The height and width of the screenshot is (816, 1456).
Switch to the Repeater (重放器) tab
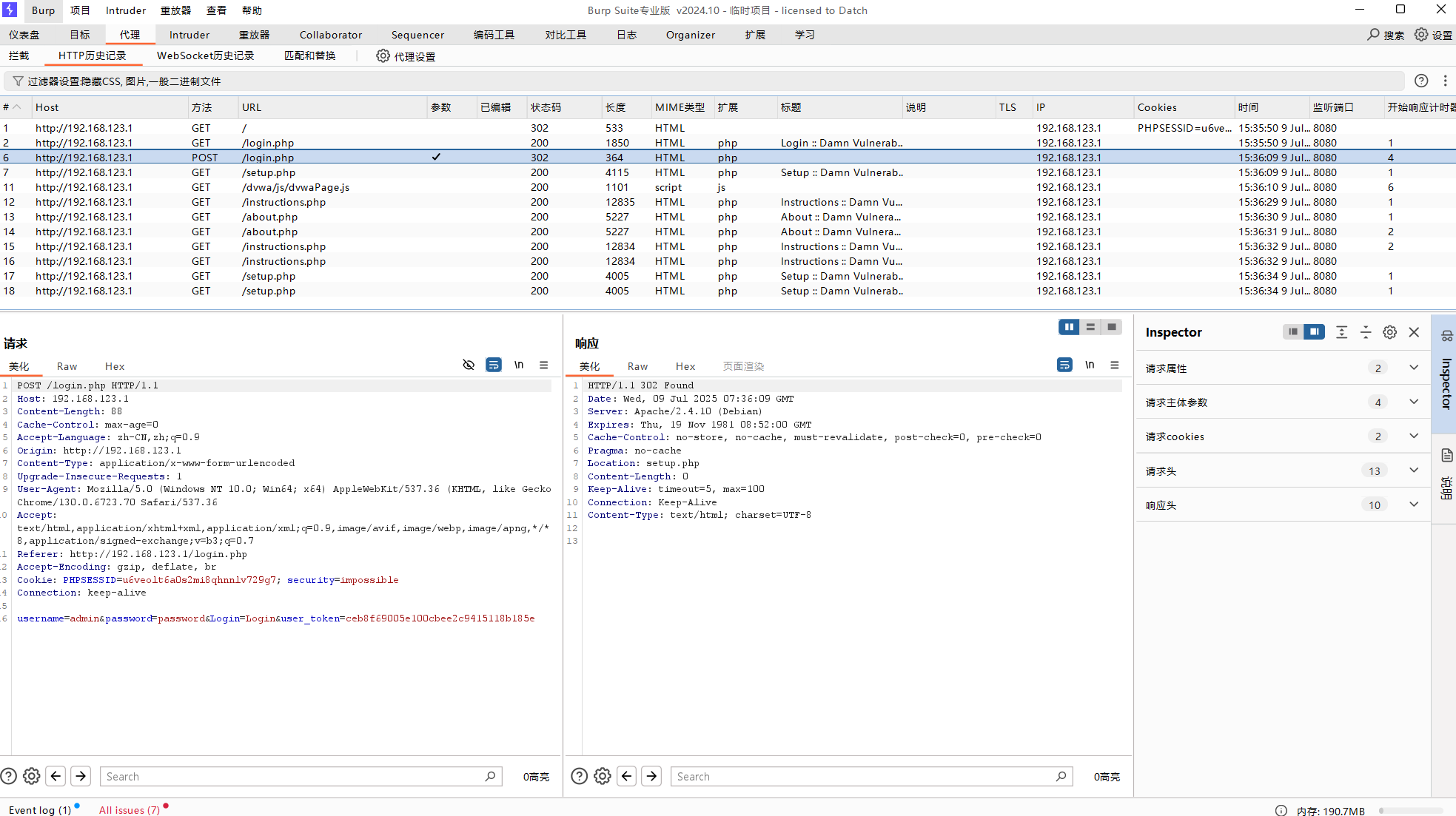click(x=254, y=35)
